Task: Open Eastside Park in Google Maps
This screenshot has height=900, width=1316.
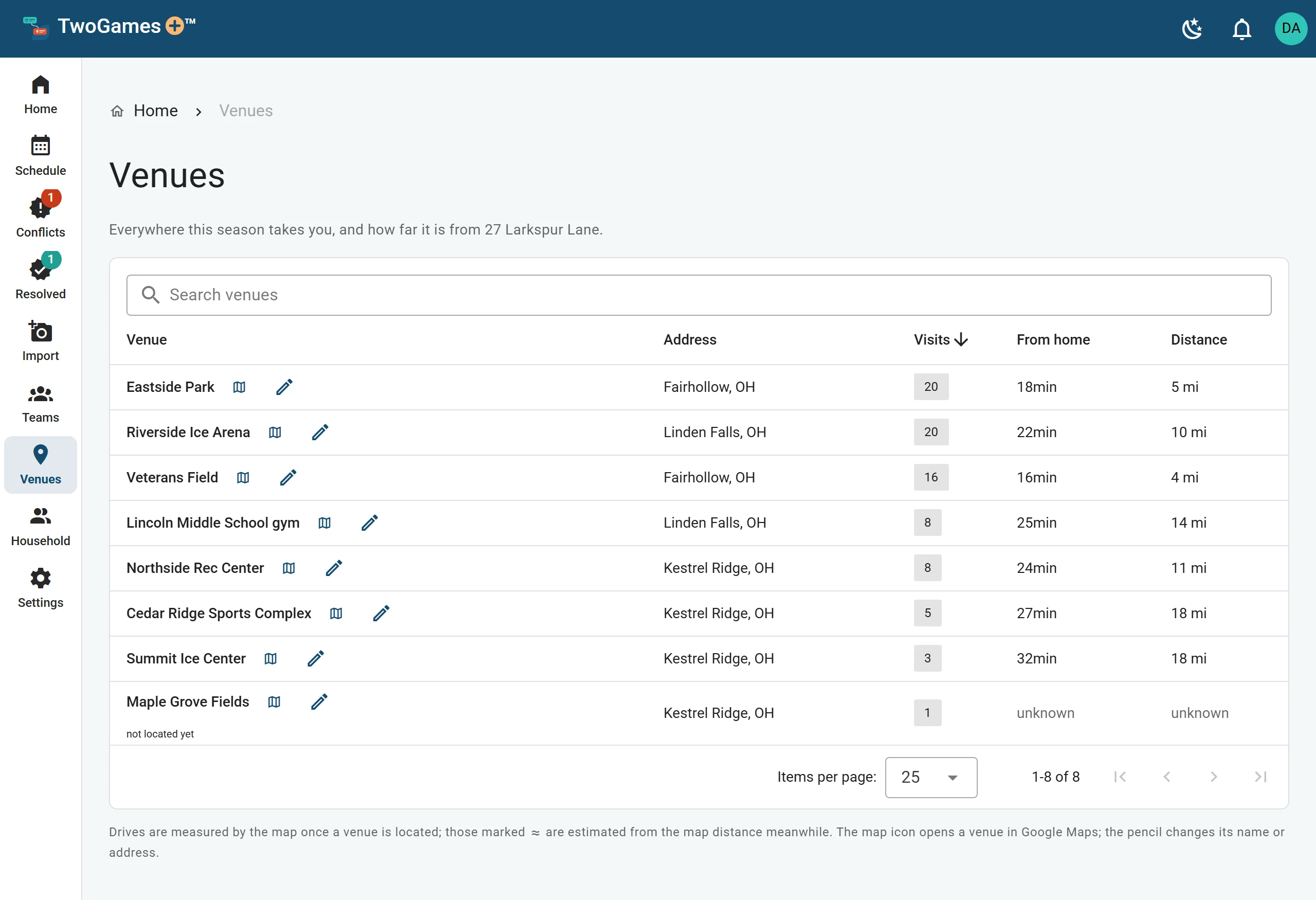Action: click(239, 387)
